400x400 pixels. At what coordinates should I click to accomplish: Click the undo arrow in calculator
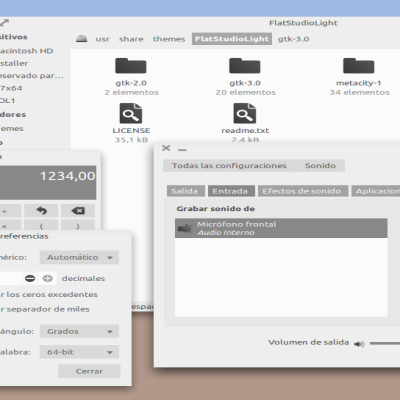(x=41, y=211)
